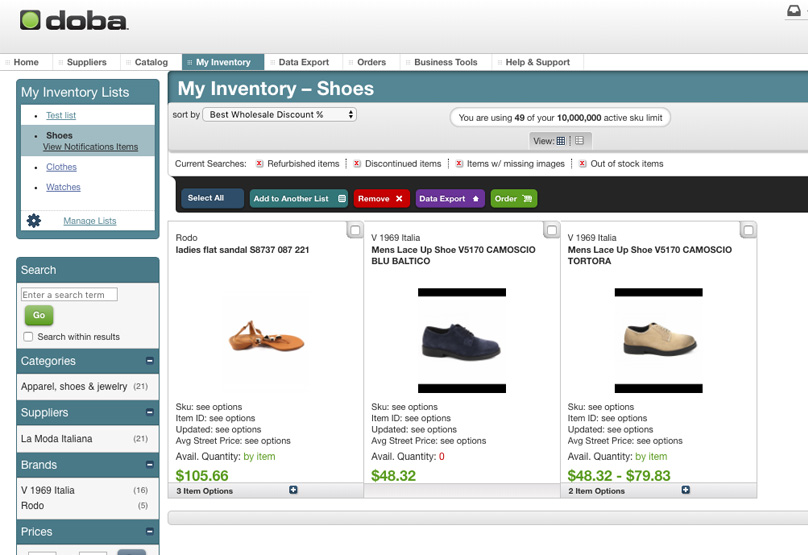Enable Search within results checkbox
808x555 pixels.
(28, 337)
